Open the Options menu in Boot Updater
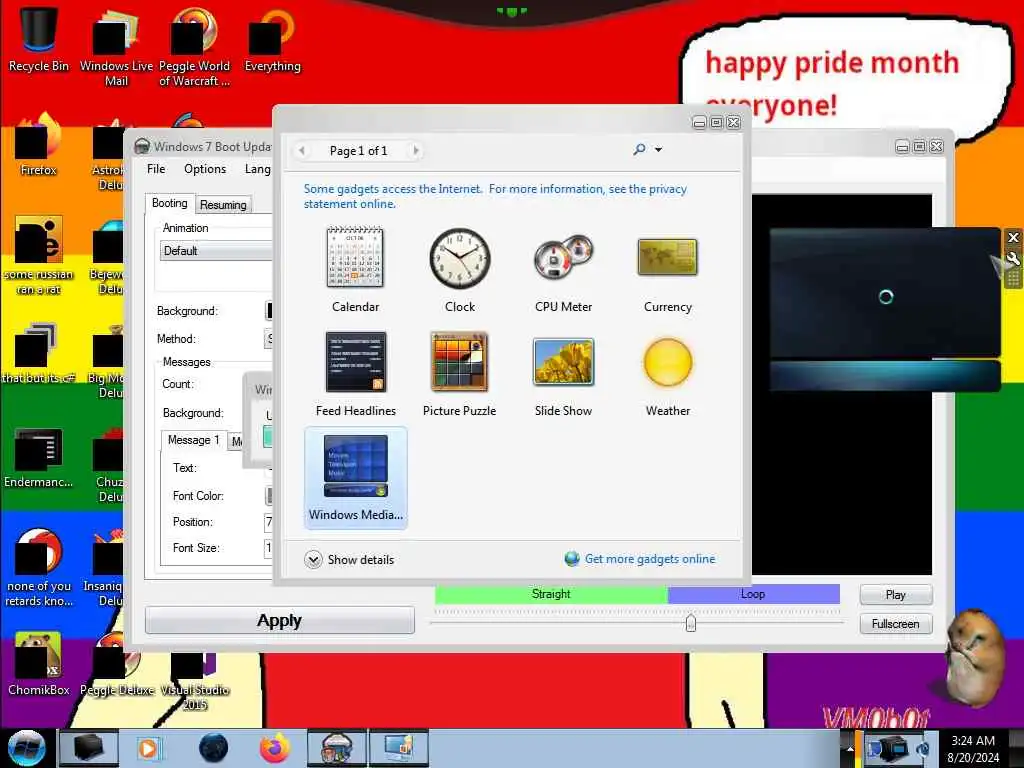Viewport: 1024px width, 768px height. click(x=205, y=169)
